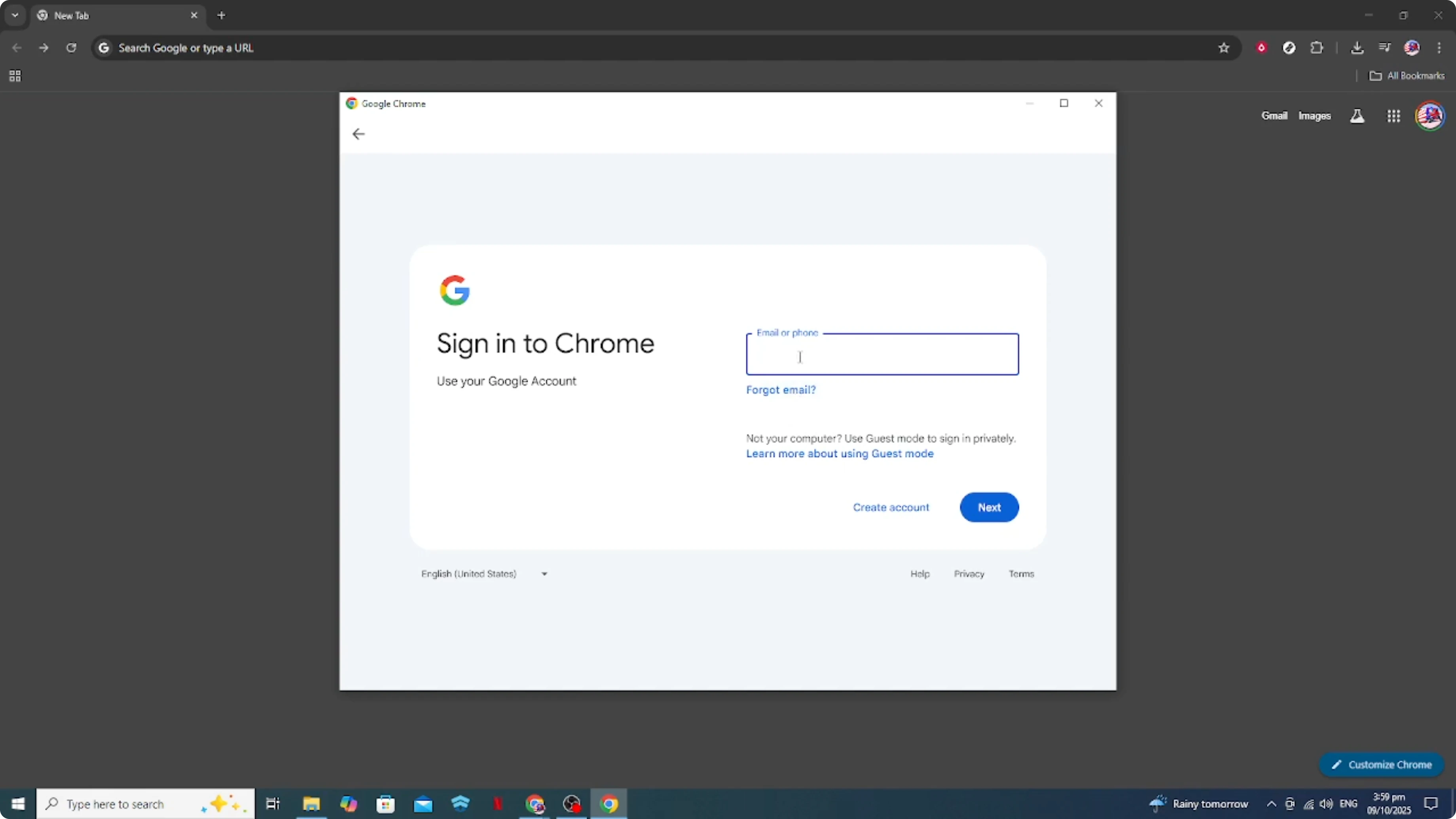This screenshot has height=819, width=1456.
Task: Open the Rainy tomorrow weather widget
Action: tap(1199, 804)
